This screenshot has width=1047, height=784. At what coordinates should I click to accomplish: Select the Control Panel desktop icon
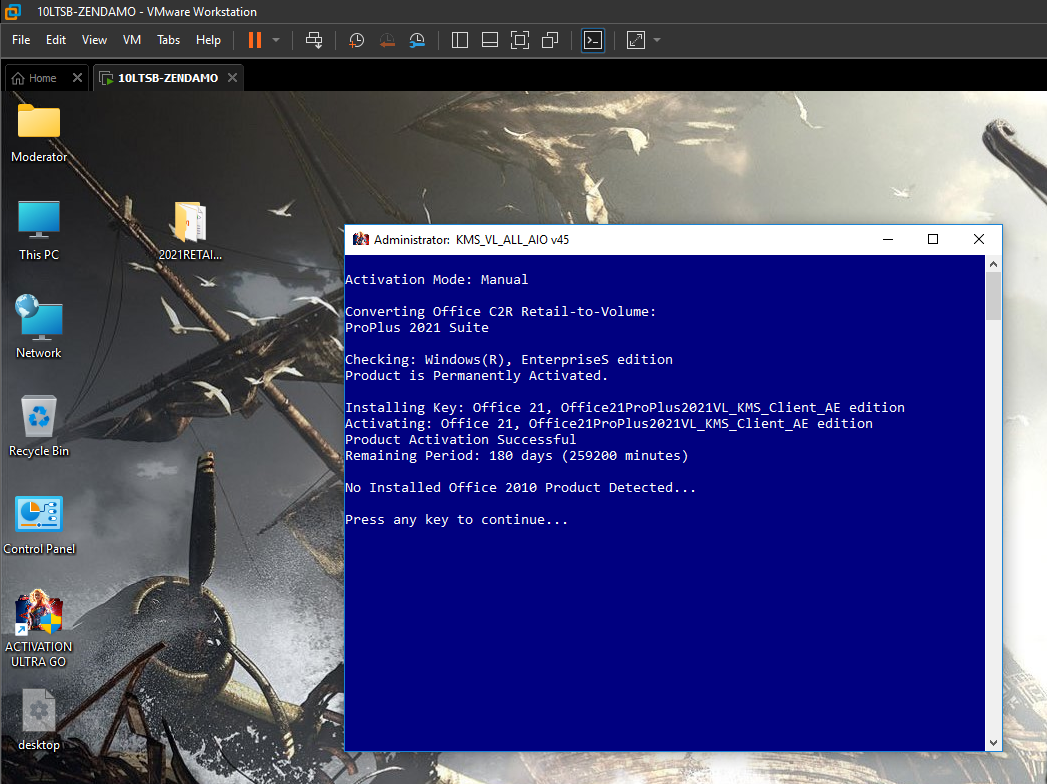point(39,525)
